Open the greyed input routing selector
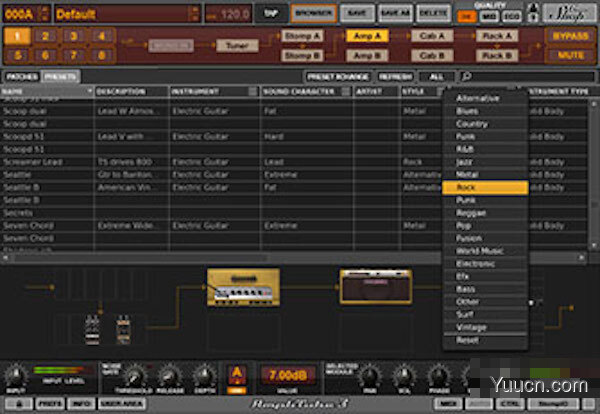This screenshot has height=414, width=600. pyautogui.click(x=171, y=46)
